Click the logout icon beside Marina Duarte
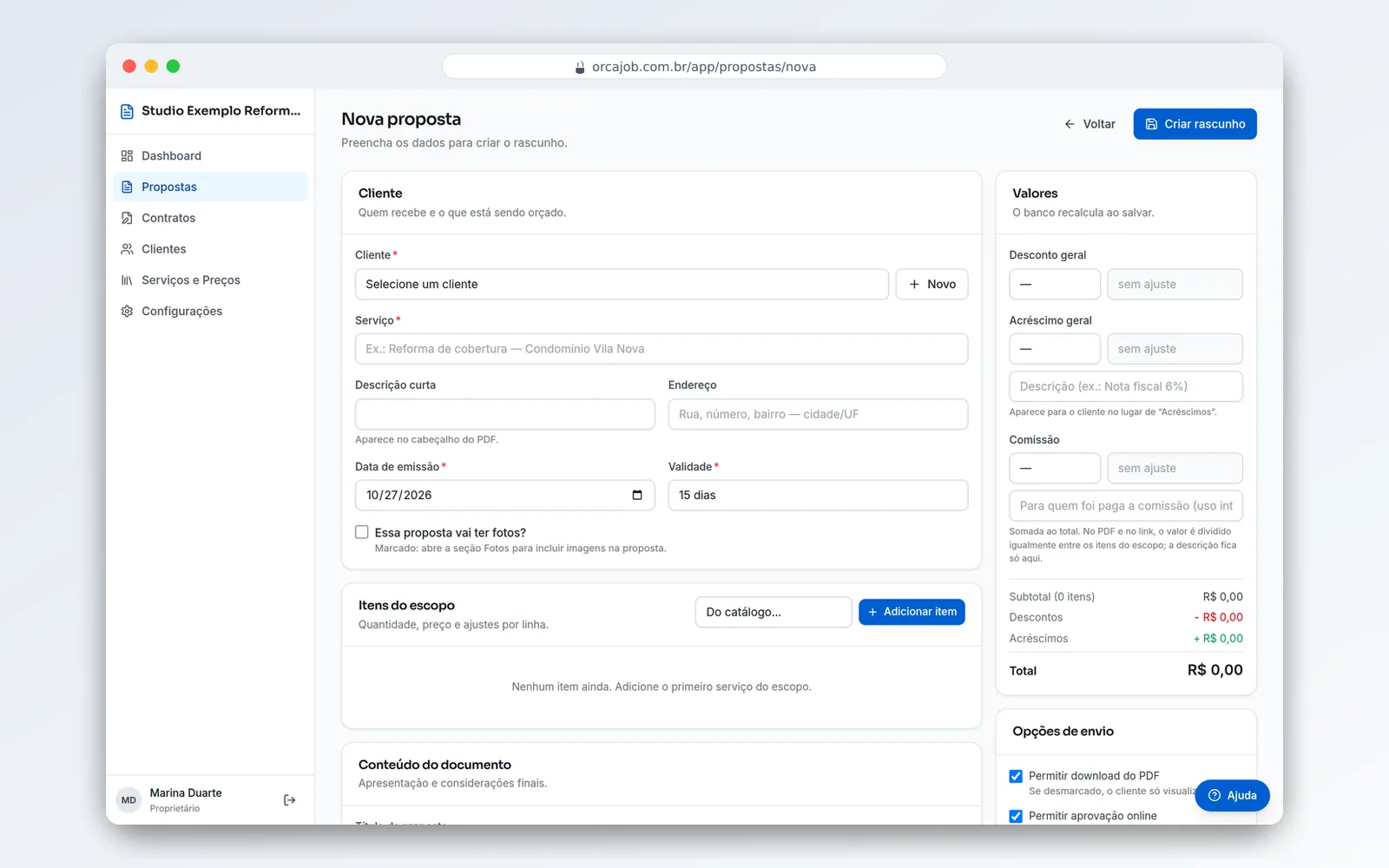Screen dimensions: 1389x868 (x=290, y=800)
